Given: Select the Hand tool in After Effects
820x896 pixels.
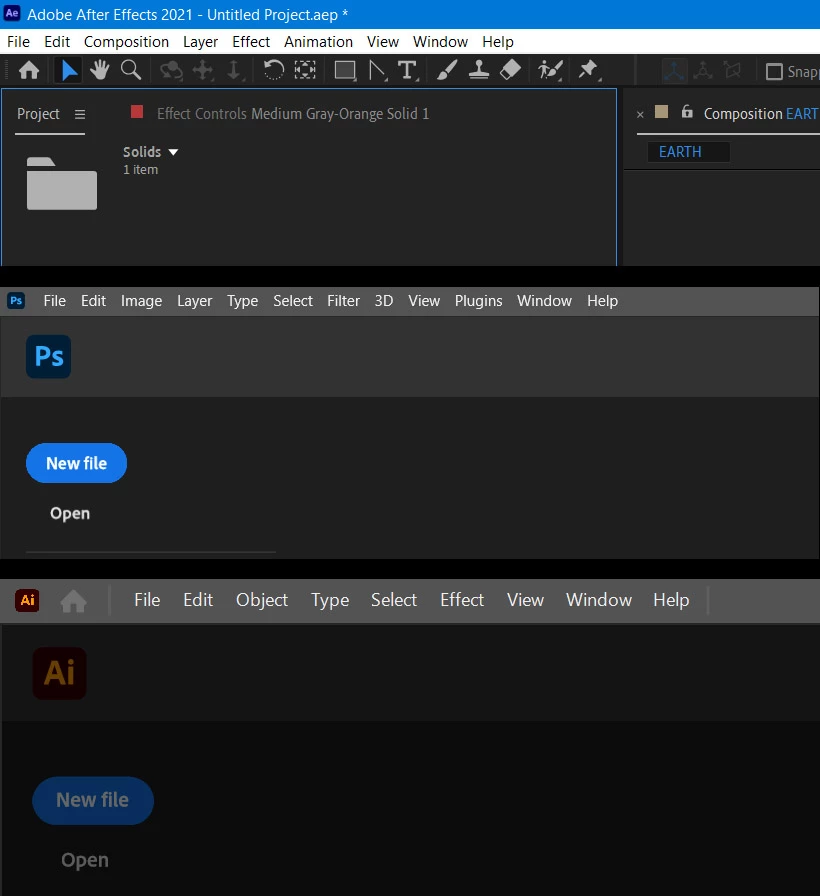Looking at the screenshot, I should [99, 70].
